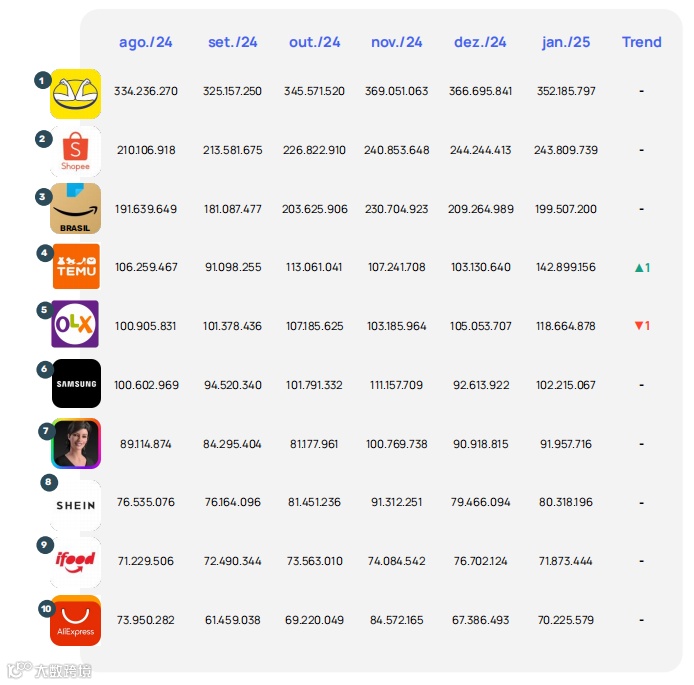Click the value 100.769.738
Image resolution: width=694 pixels, height=685 pixels.
click(x=397, y=444)
